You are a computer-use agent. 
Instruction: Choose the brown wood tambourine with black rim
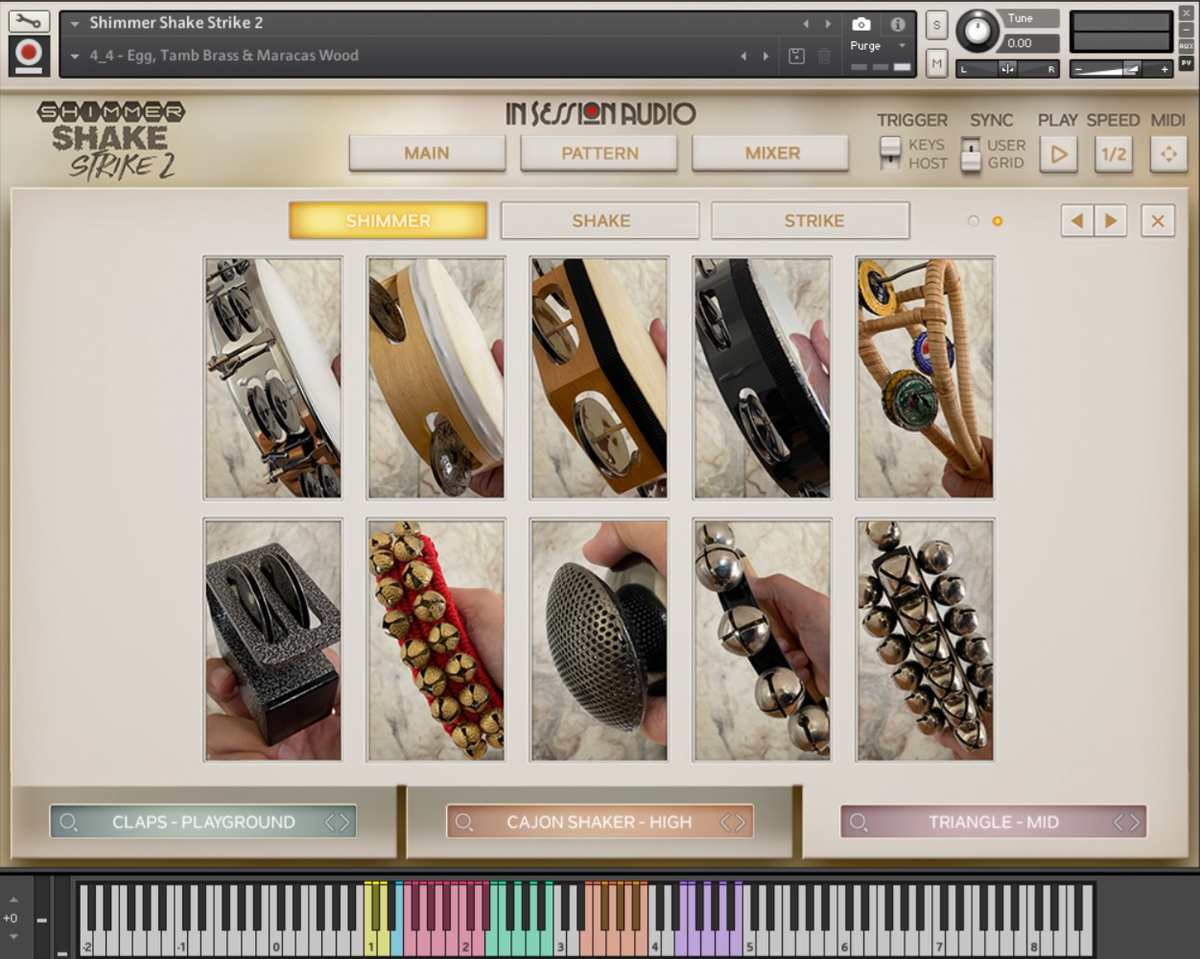pos(599,378)
